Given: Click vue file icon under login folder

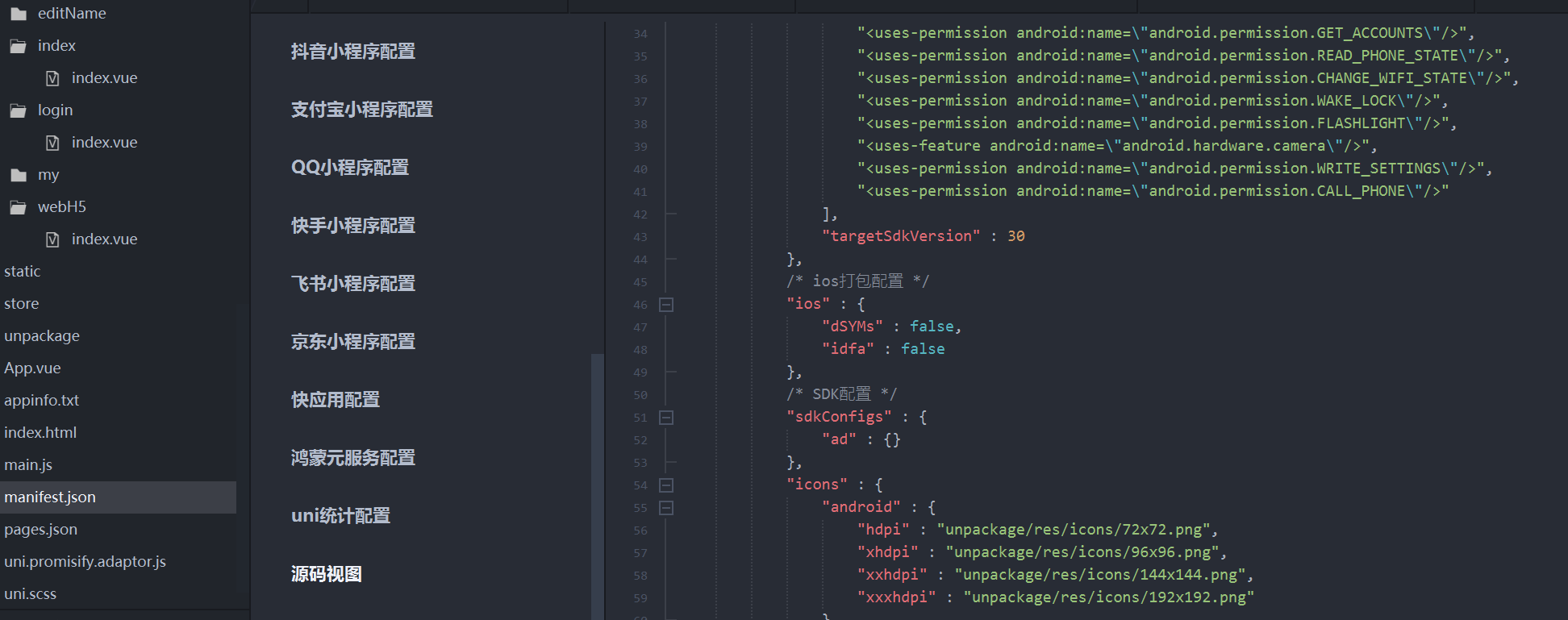Looking at the screenshot, I should tap(52, 143).
